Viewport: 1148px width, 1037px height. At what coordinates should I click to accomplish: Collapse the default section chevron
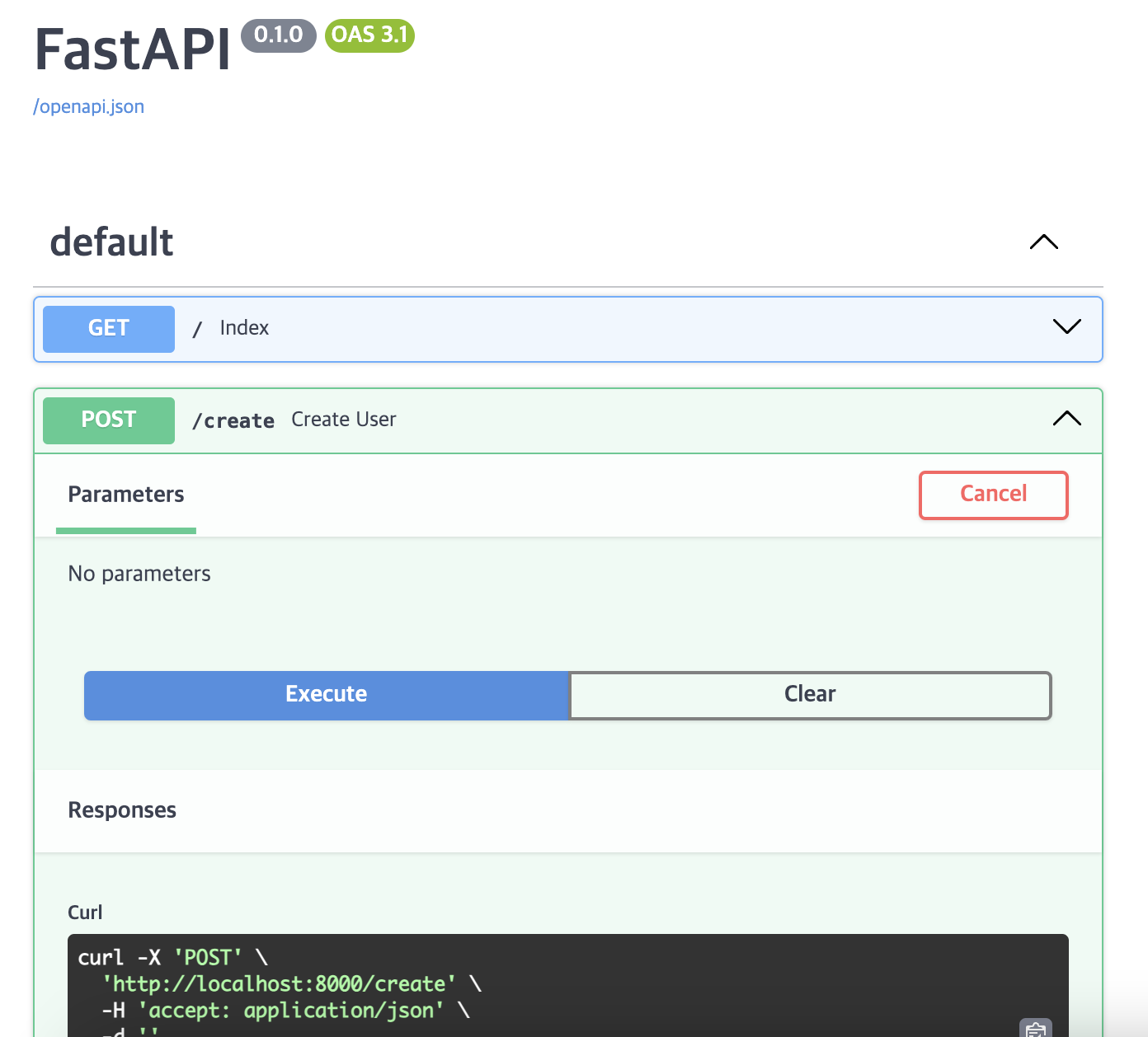pos(1044,242)
